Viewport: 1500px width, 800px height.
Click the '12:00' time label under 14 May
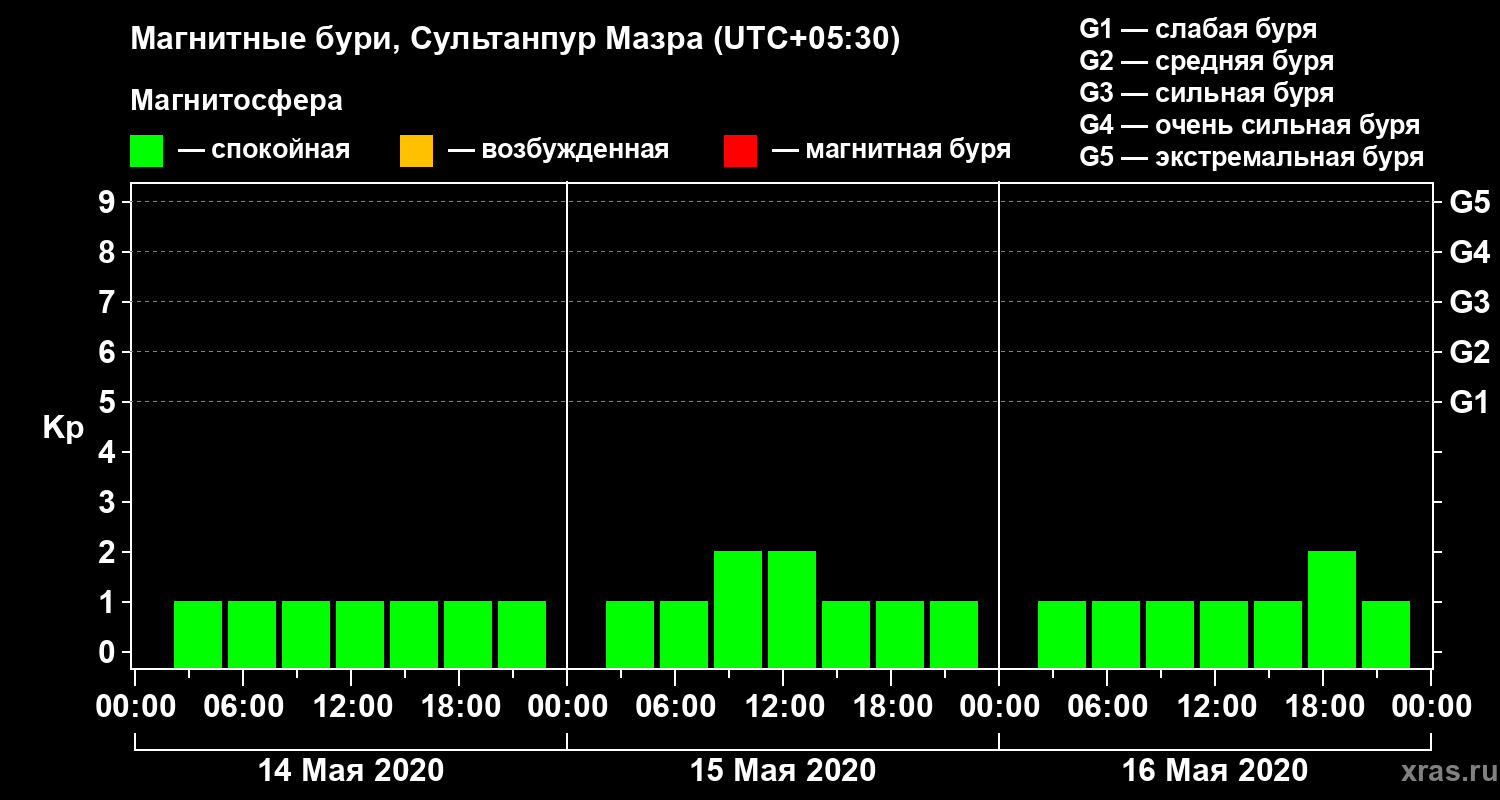[x=352, y=707]
